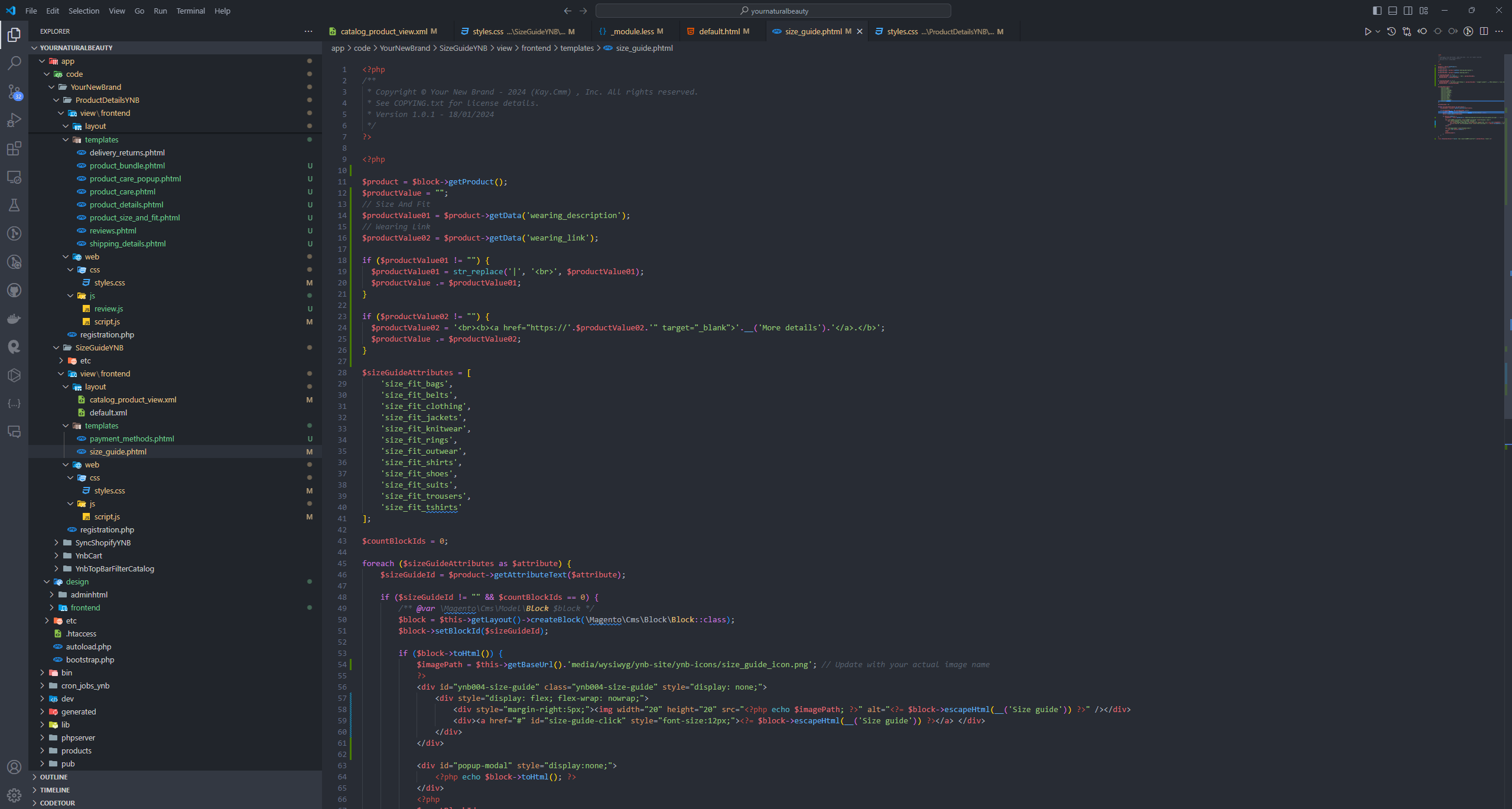Expand the SyncShopifyYNB folder

pyautogui.click(x=103, y=542)
